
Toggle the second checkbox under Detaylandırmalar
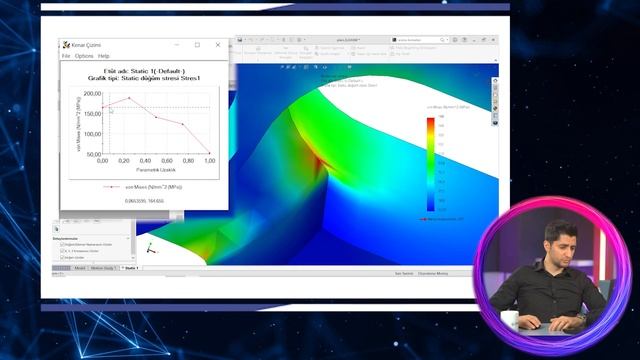click(62, 251)
